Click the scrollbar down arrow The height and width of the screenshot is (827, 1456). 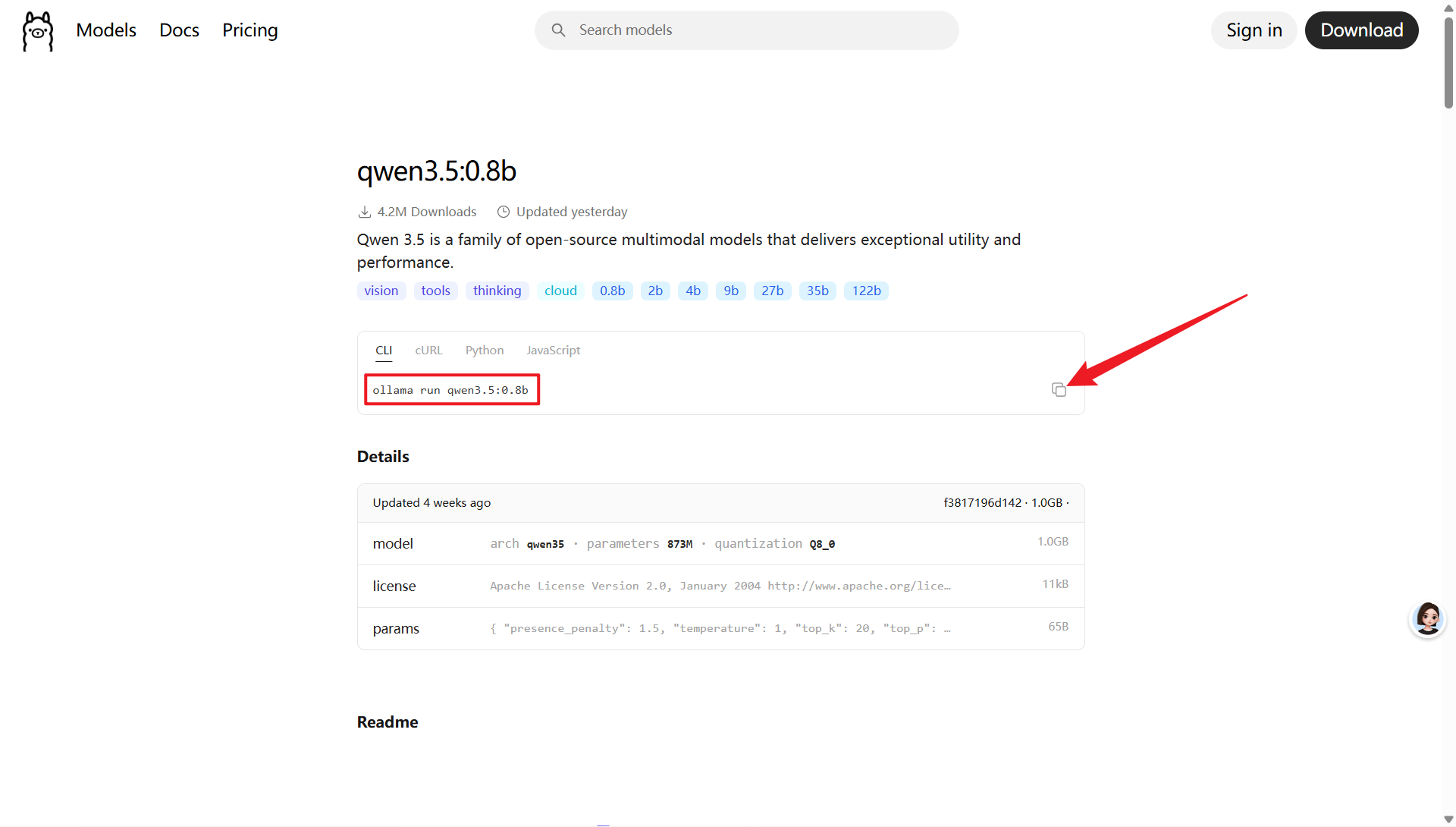click(1448, 819)
